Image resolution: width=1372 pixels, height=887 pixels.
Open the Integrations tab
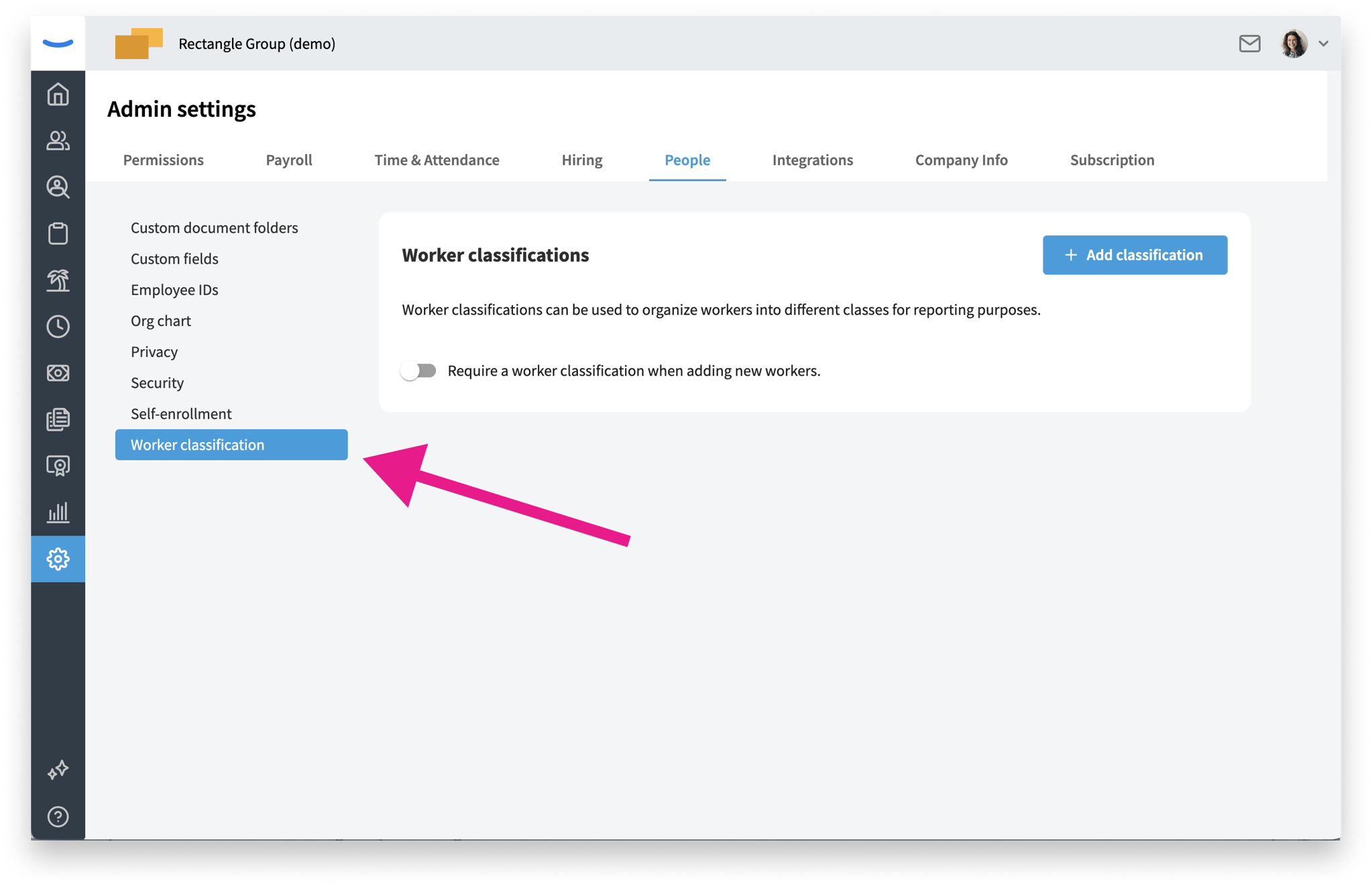click(x=812, y=160)
